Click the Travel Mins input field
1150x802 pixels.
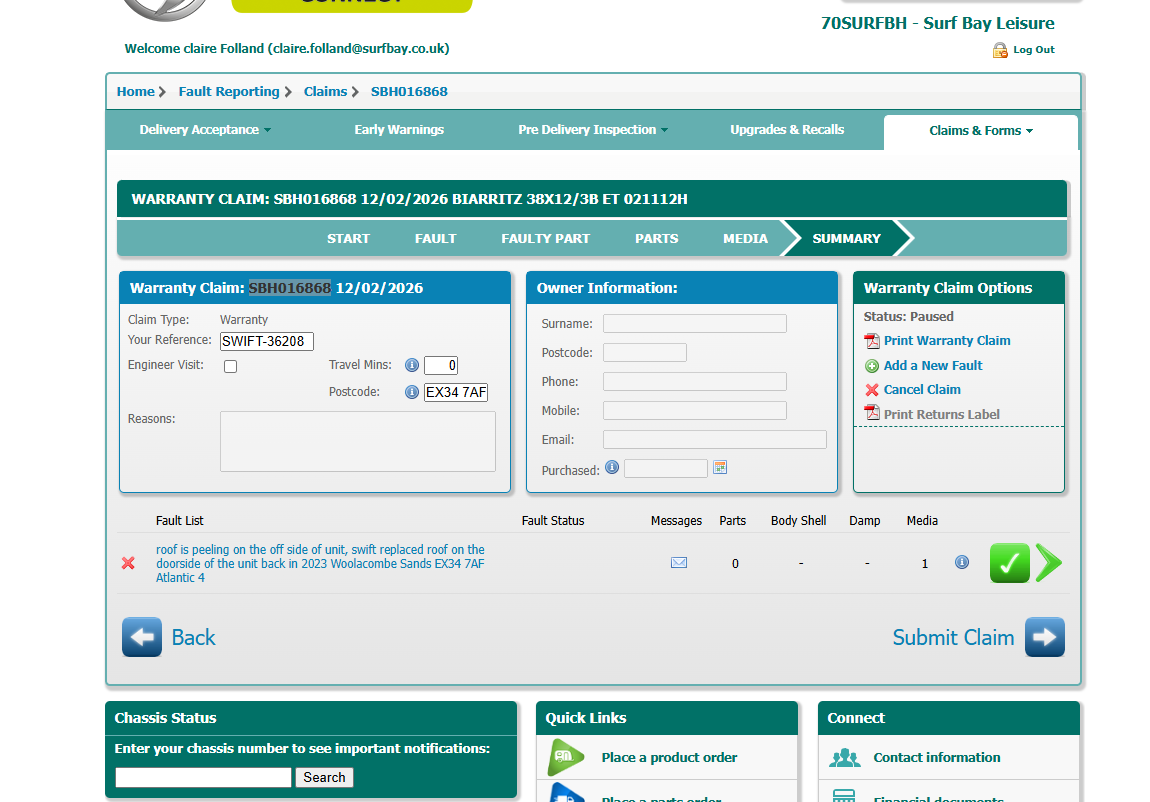click(x=441, y=365)
